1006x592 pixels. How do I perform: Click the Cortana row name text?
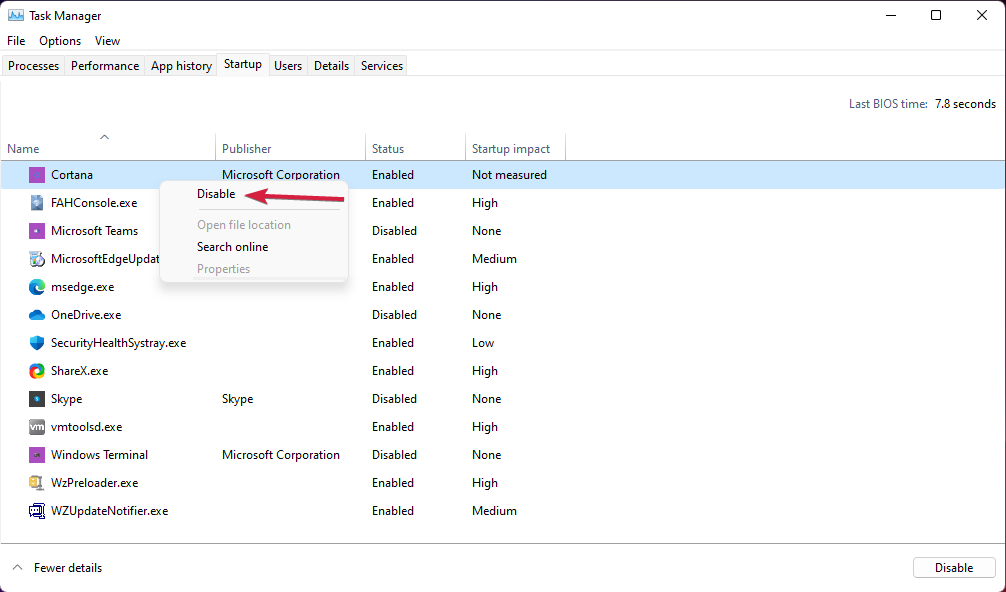click(72, 174)
